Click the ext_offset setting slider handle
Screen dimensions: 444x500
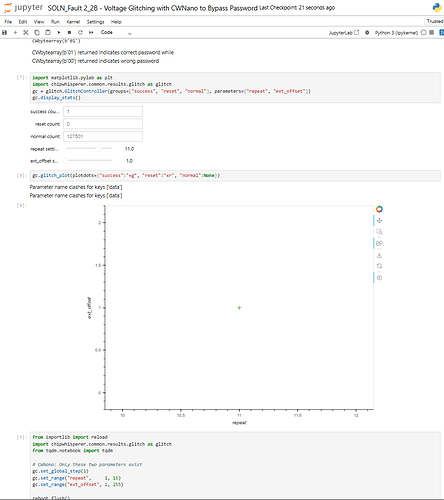click(66, 161)
